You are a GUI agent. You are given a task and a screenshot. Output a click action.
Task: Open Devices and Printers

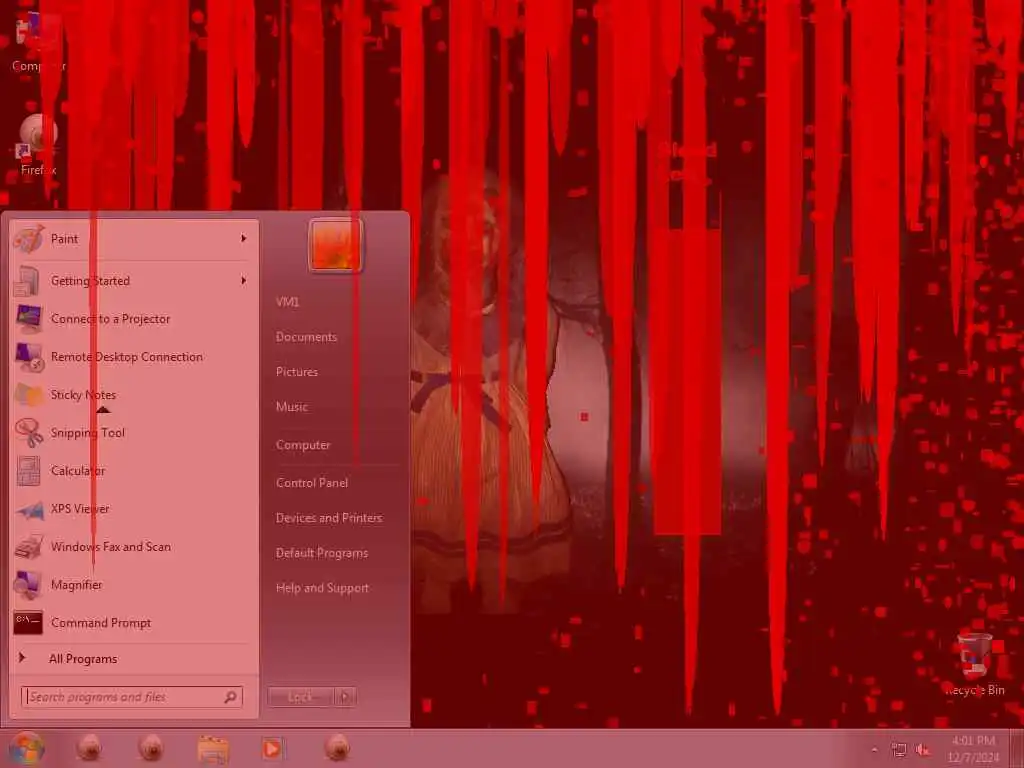coord(329,518)
